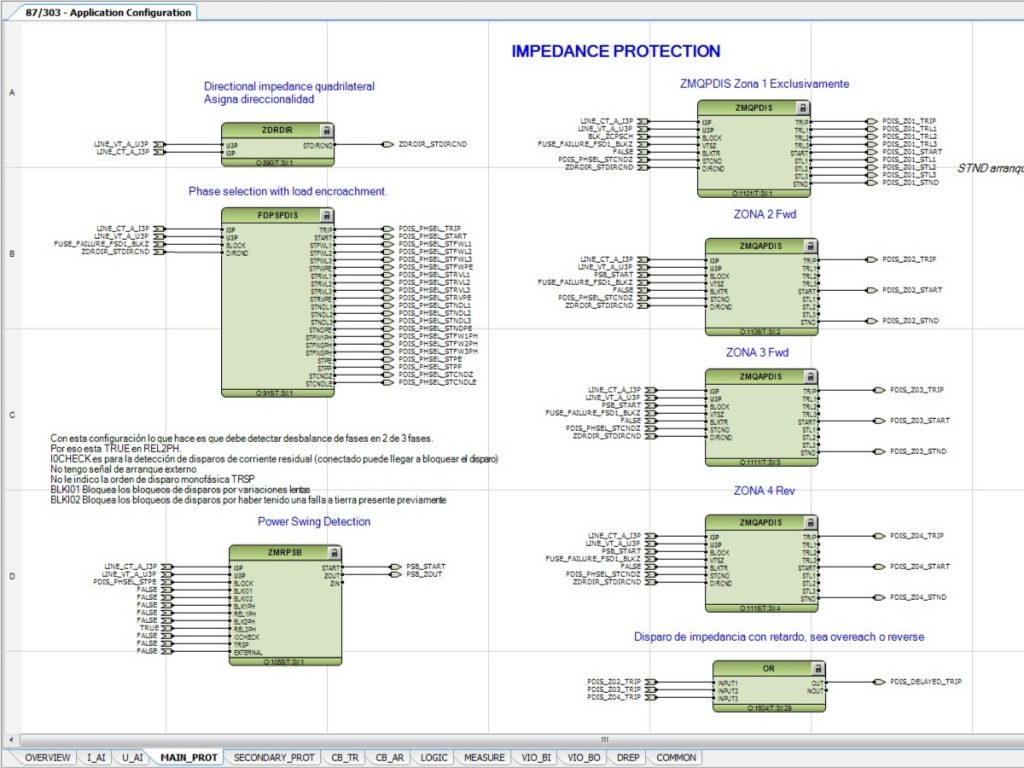Click lock icon on ZMQPDIS block
Viewport: 1024px width, 768px height.
click(803, 108)
